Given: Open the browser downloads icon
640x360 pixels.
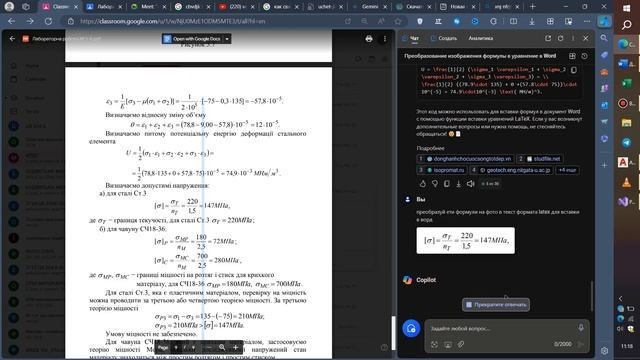Looking at the screenshot, I should tap(531, 21).
